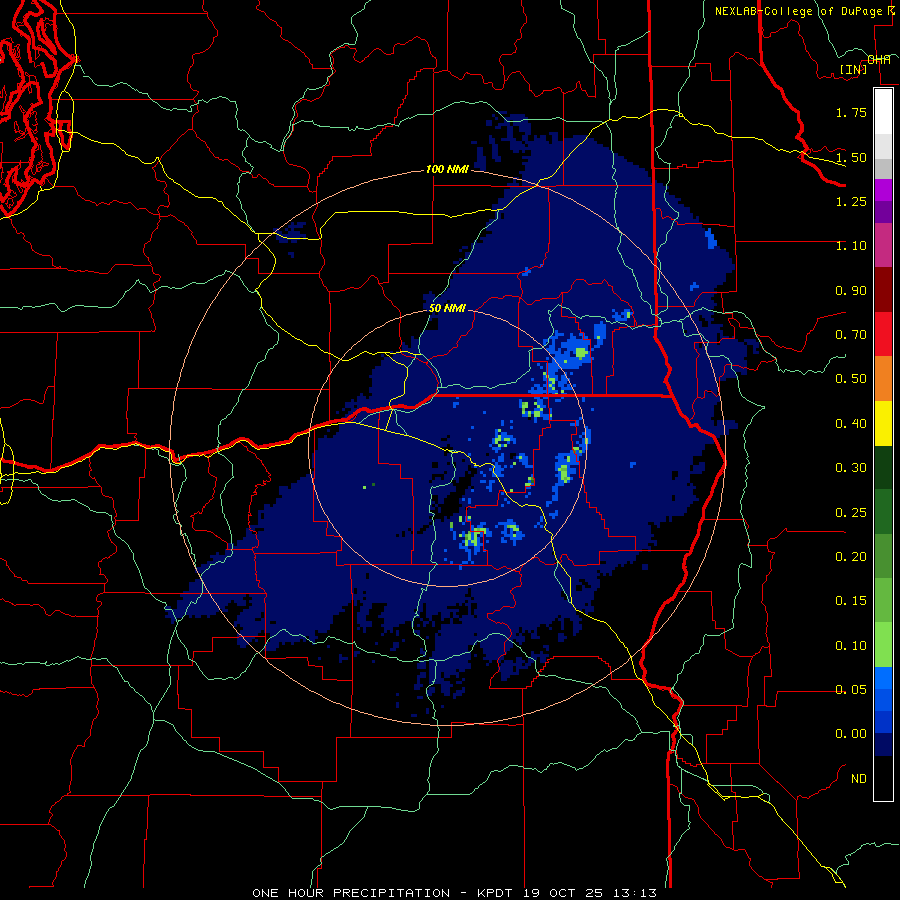
Task: Click the 100 NMI range ring label
Action: pyautogui.click(x=447, y=170)
